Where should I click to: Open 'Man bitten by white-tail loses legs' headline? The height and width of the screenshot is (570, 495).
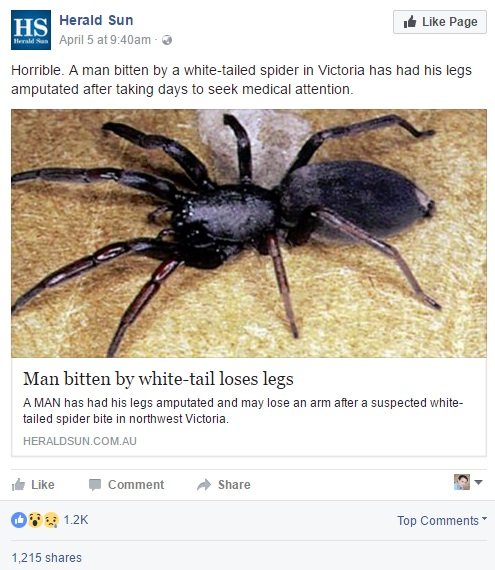(x=158, y=379)
